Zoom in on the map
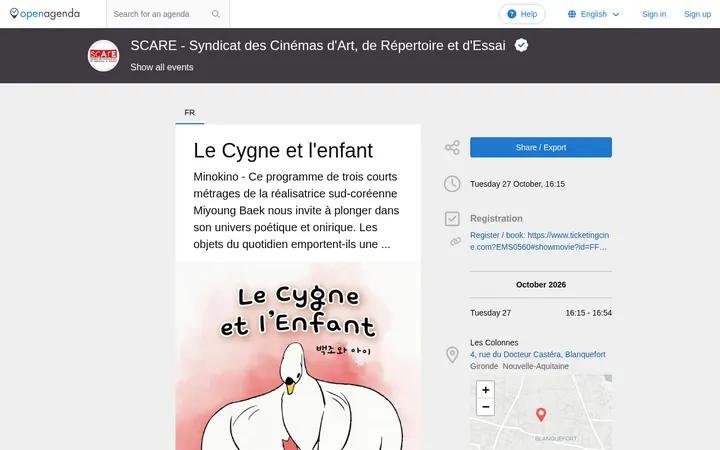 (x=485, y=390)
